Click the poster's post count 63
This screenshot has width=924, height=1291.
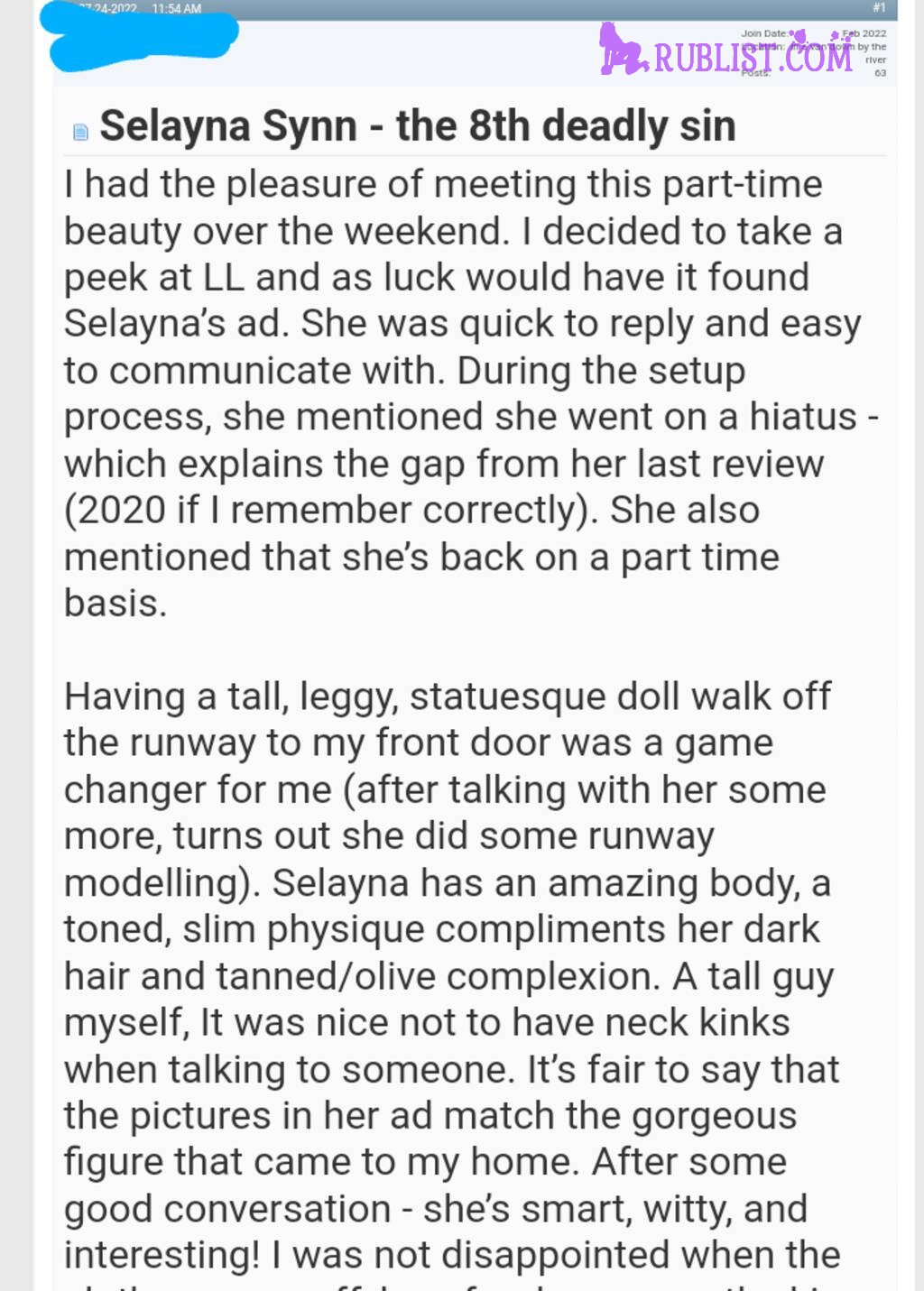click(881, 73)
